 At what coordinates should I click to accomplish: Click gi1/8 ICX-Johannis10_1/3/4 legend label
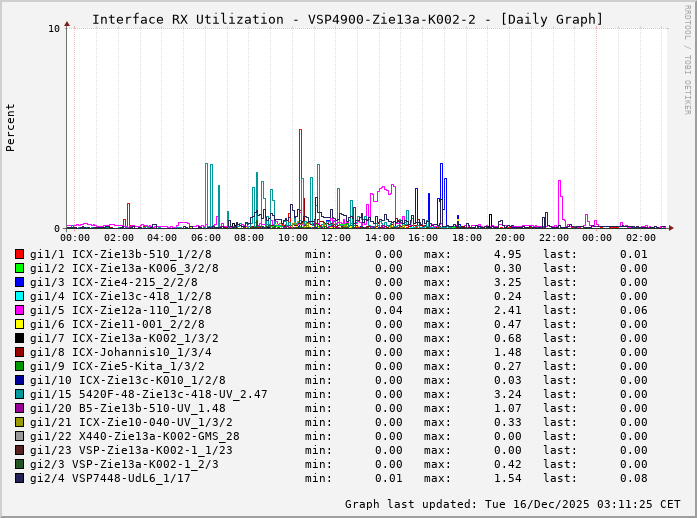coord(120,352)
